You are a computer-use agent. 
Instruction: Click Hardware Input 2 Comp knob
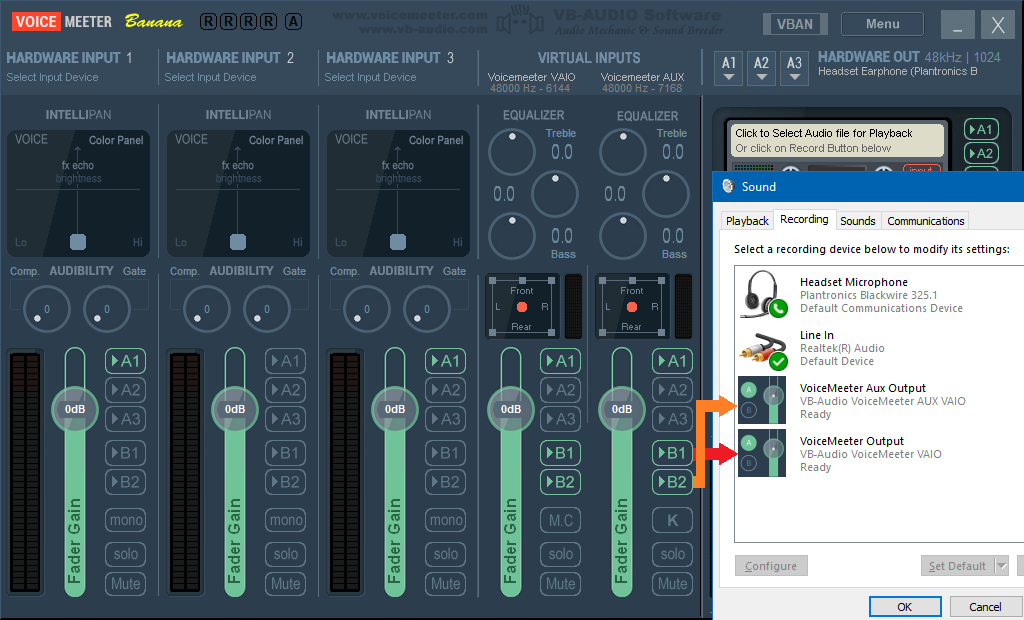click(x=206, y=309)
